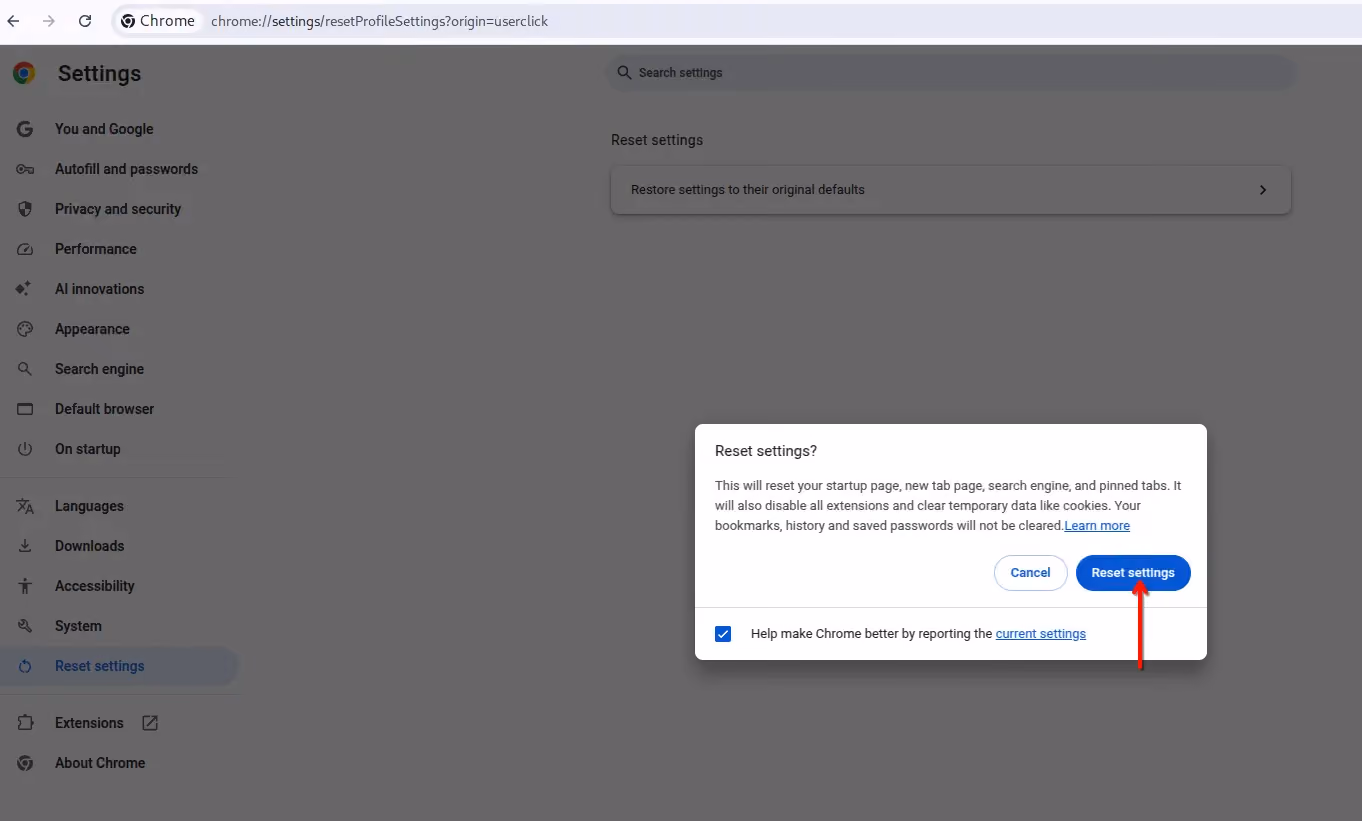Click the Google G icon
This screenshot has width=1362, height=821.
(25, 129)
